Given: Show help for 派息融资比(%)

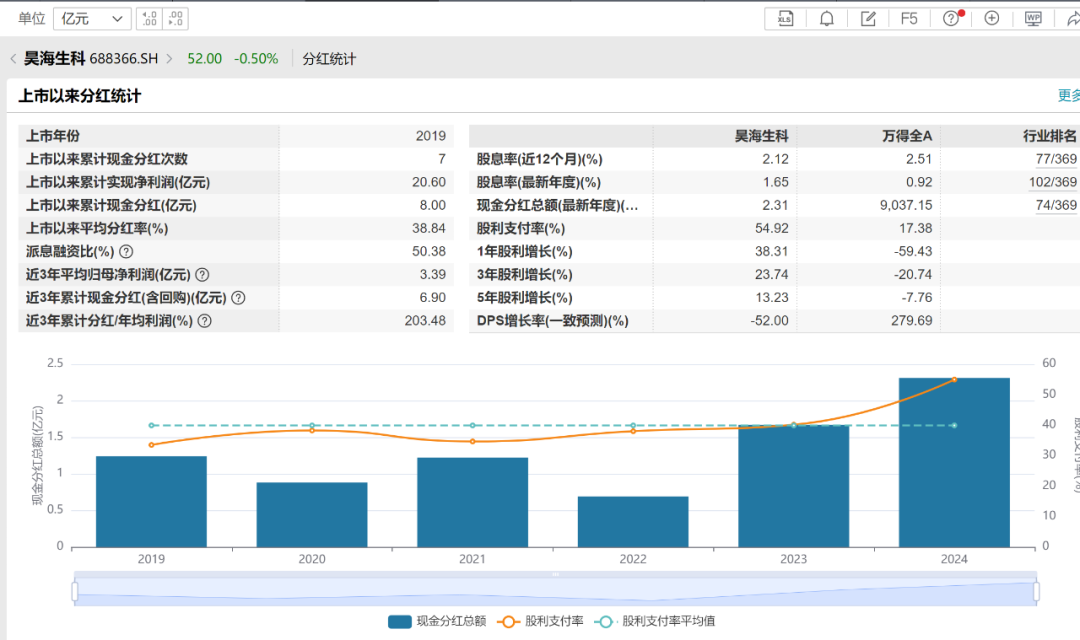Looking at the screenshot, I should [x=126, y=252].
